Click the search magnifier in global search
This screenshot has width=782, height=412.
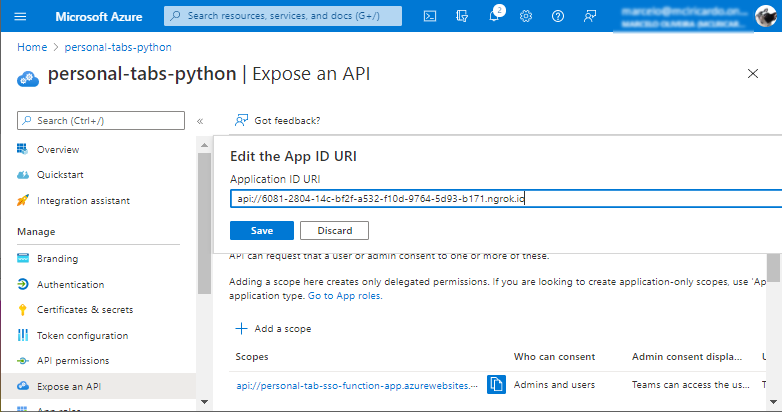(x=176, y=16)
